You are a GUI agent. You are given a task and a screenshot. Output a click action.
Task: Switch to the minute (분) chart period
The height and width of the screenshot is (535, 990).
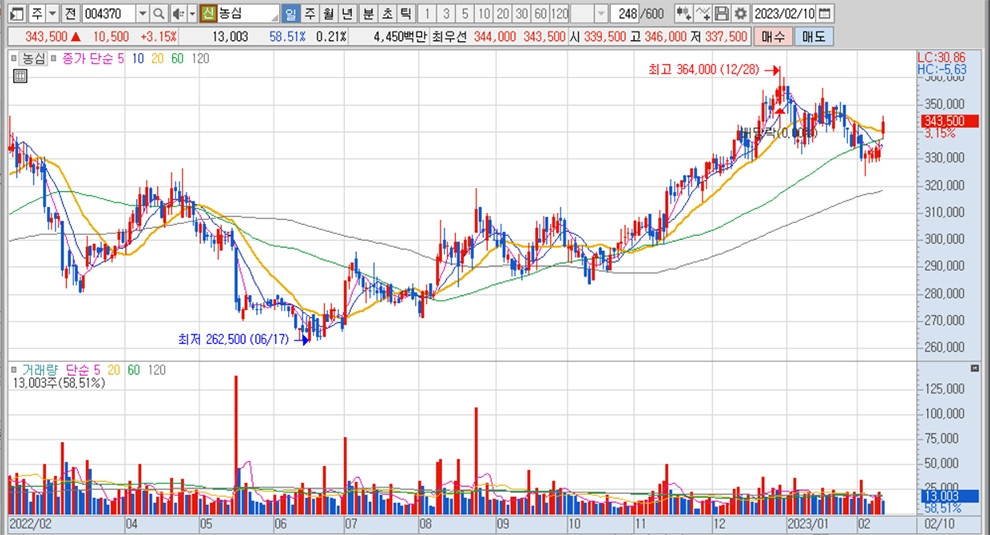click(x=367, y=14)
